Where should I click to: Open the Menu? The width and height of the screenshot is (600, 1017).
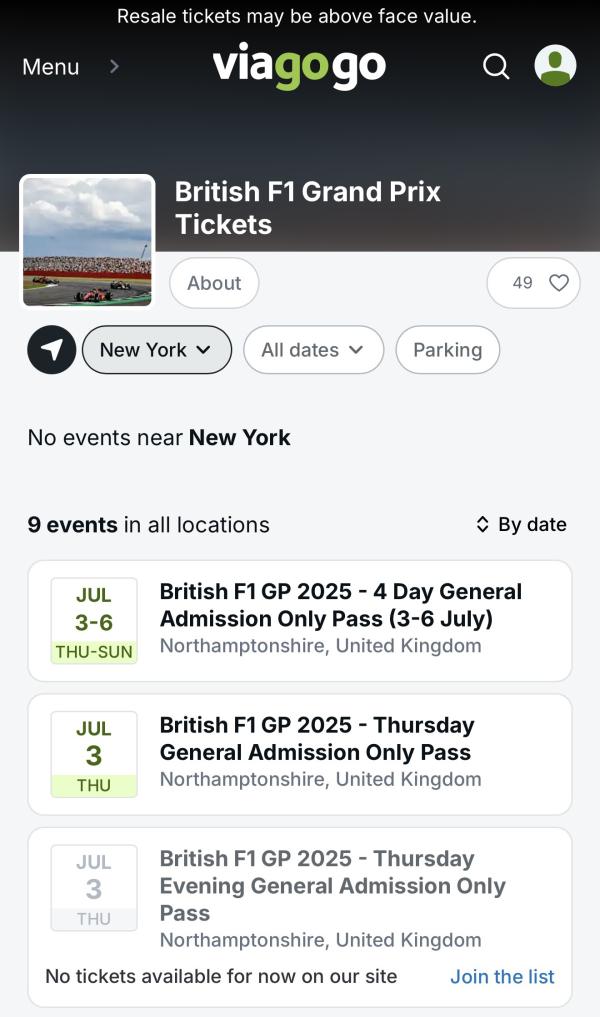pyautogui.click(x=51, y=66)
